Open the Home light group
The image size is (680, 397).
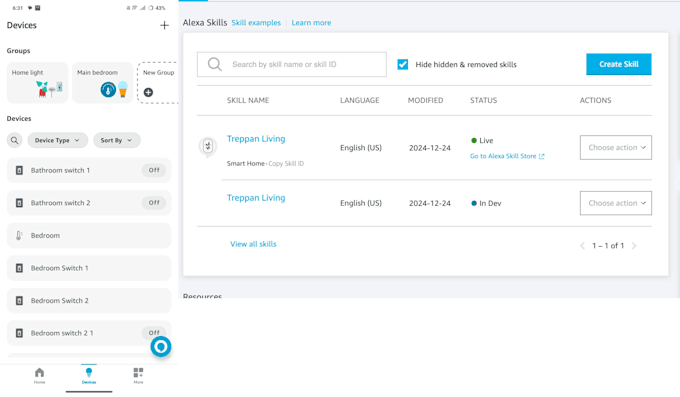click(37, 82)
